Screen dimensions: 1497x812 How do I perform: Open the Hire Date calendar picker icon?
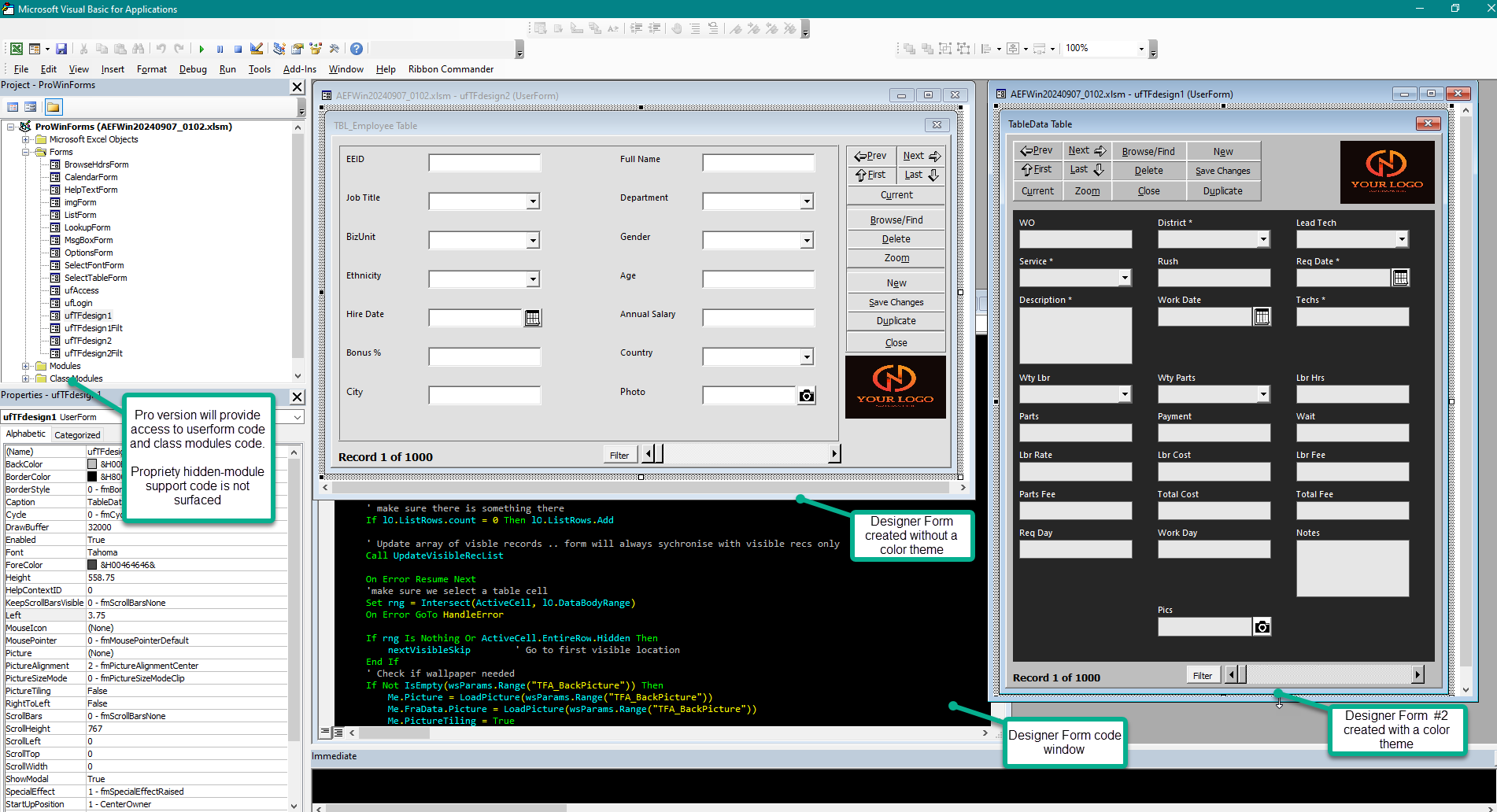tap(534, 317)
